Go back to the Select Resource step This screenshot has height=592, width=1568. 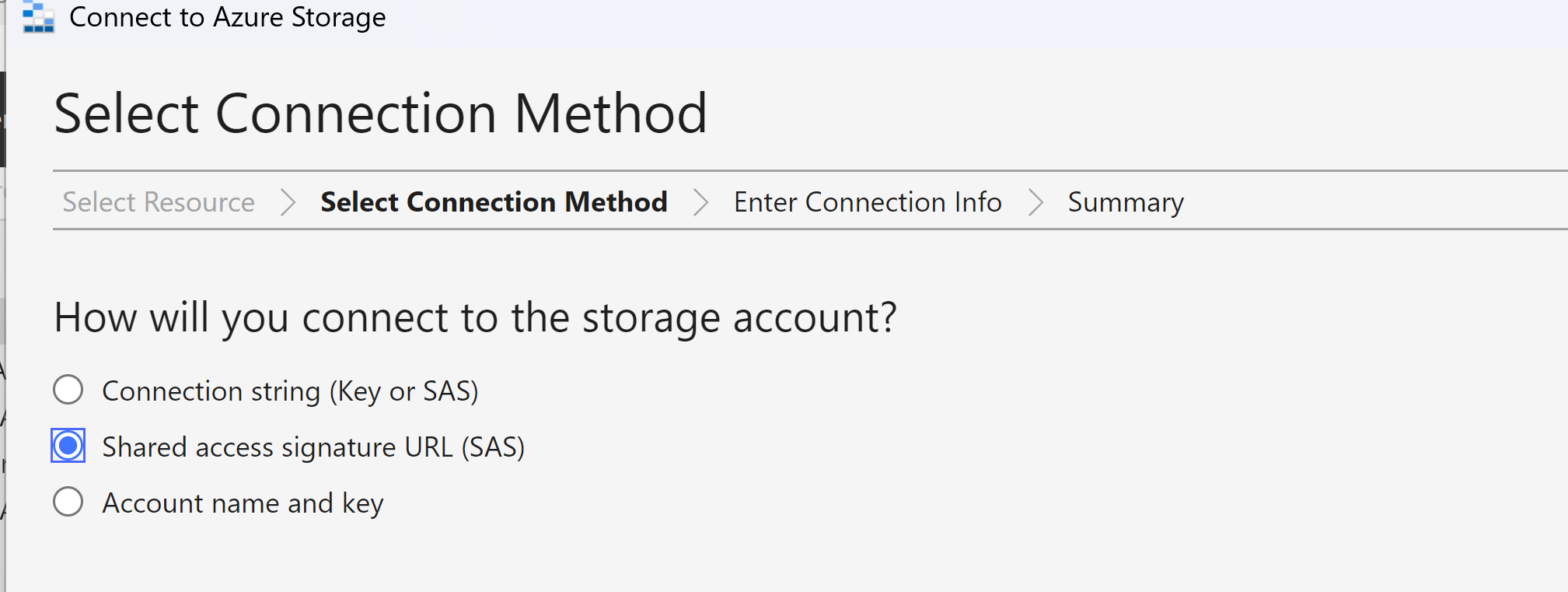click(x=158, y=201)
